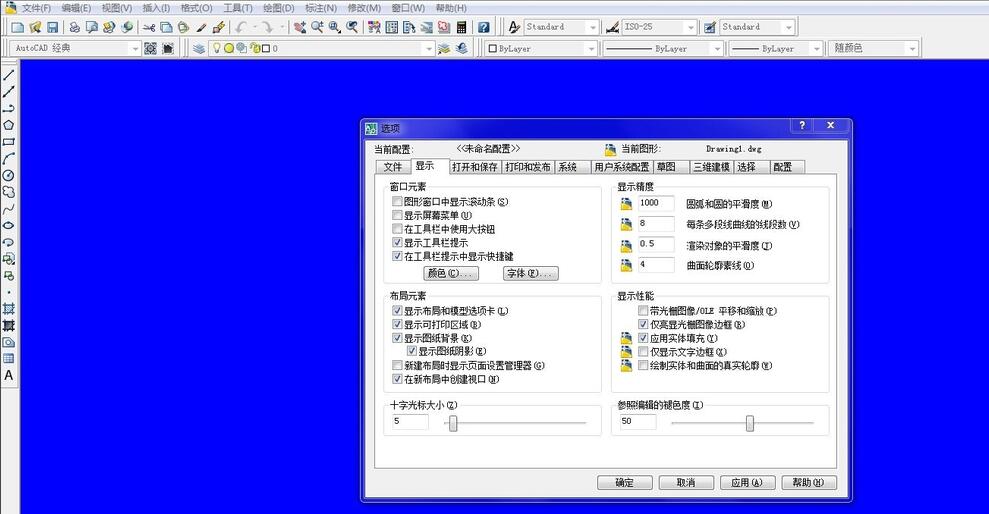
Task: Select the Line drawing tool
Action: pos(9,76)
